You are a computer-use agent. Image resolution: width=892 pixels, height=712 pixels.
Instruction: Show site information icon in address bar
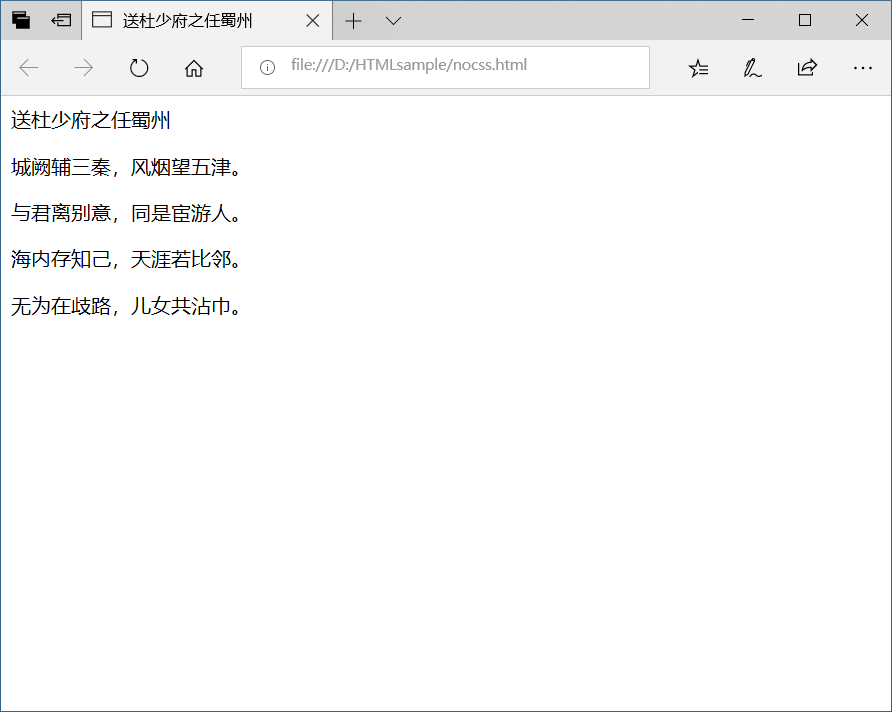[267, 67]
